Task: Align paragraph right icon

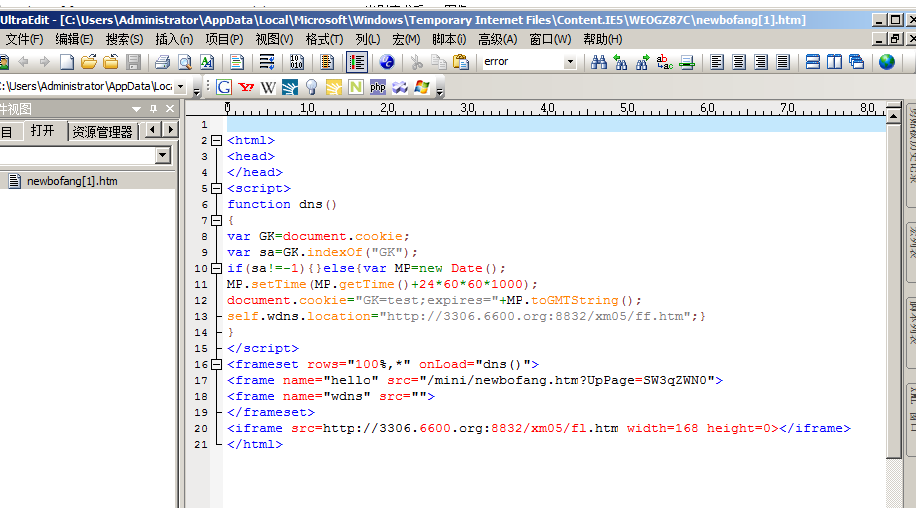Action: (x=761, y=62)
